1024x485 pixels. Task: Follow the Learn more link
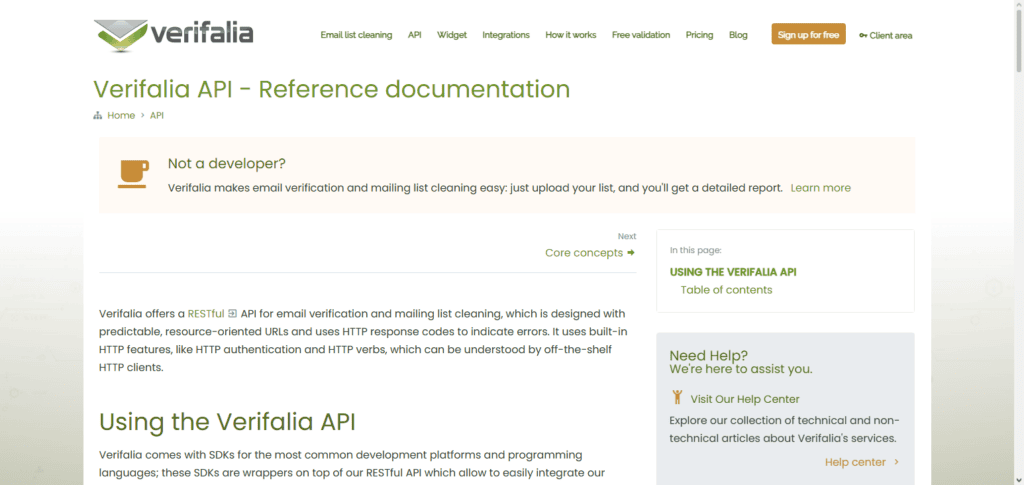[820, 188]
